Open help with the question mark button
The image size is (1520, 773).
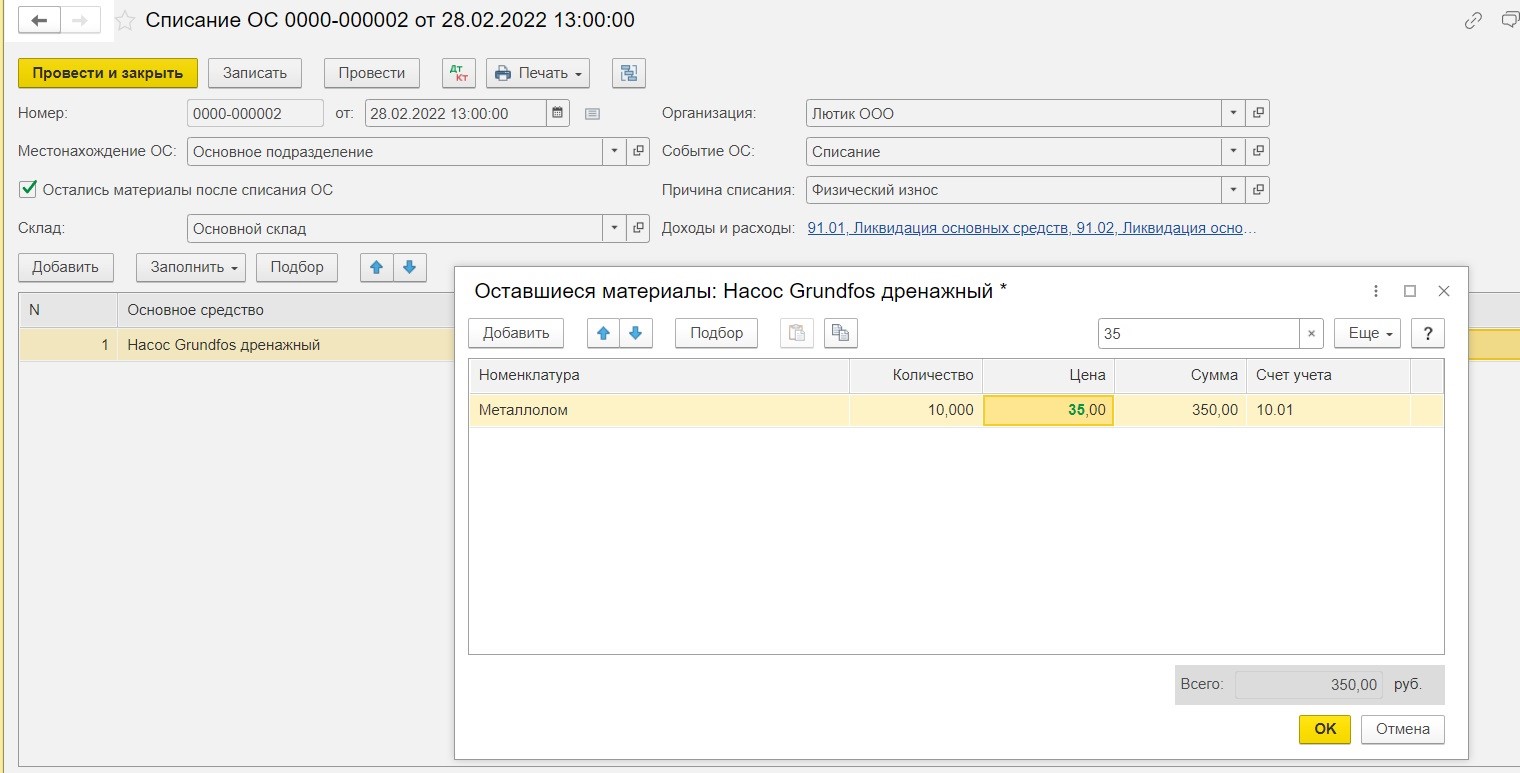click(1427, 333)
